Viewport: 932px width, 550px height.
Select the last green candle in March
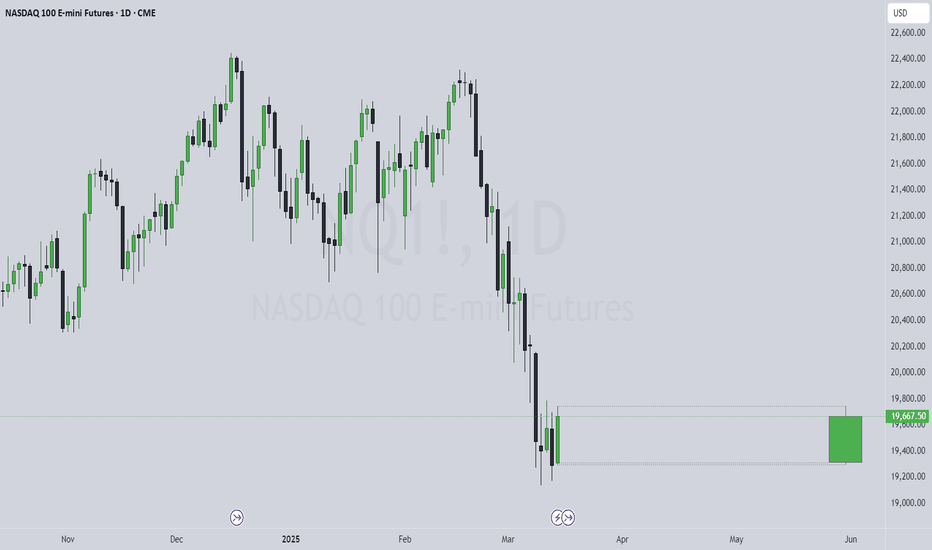click(x=558, y=439)
